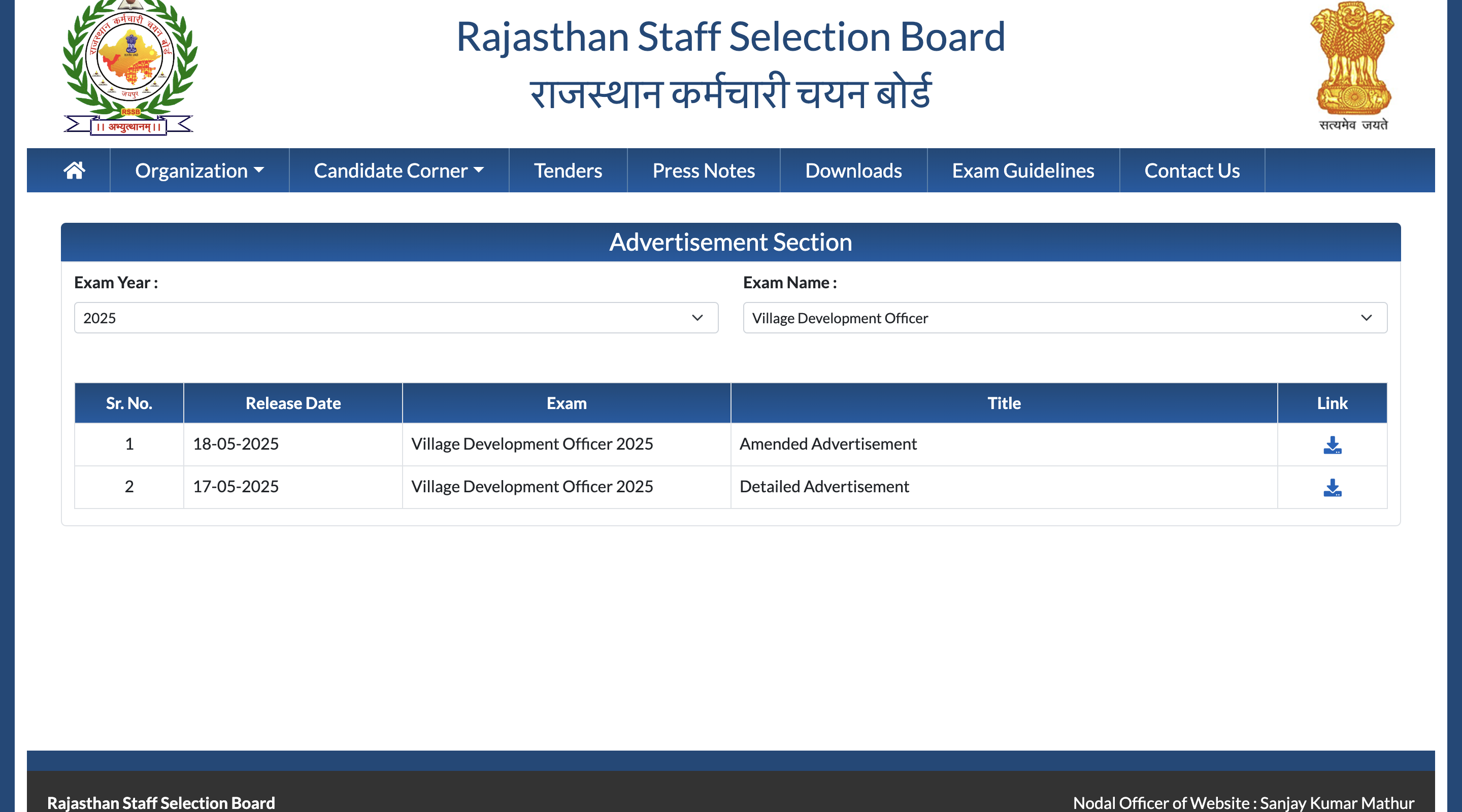Image resolution: width=1462 pixels, height=812 pixels.
Task: Click the Link column header
Action: (1332, 403)
